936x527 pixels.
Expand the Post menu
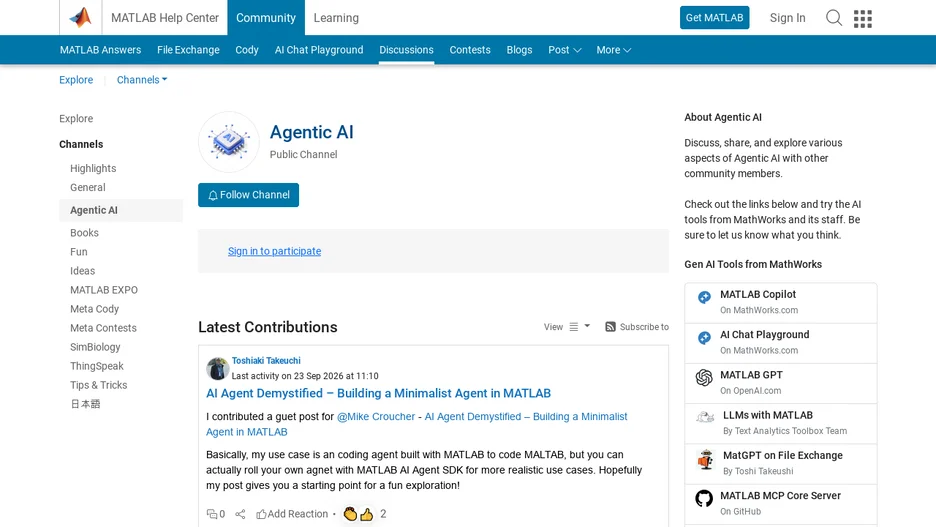(565, 50)
